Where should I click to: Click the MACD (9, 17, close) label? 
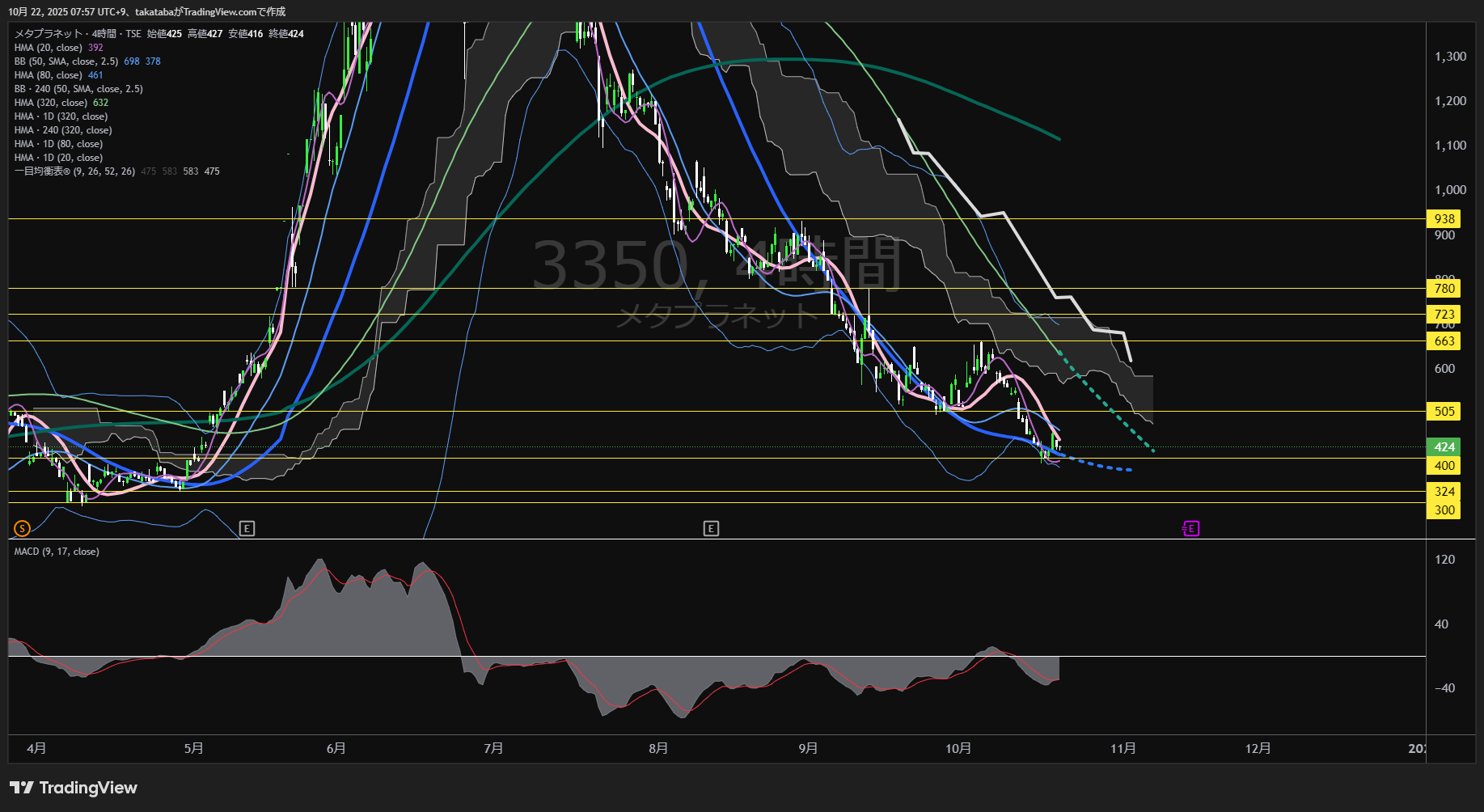(x=57, y=552)
